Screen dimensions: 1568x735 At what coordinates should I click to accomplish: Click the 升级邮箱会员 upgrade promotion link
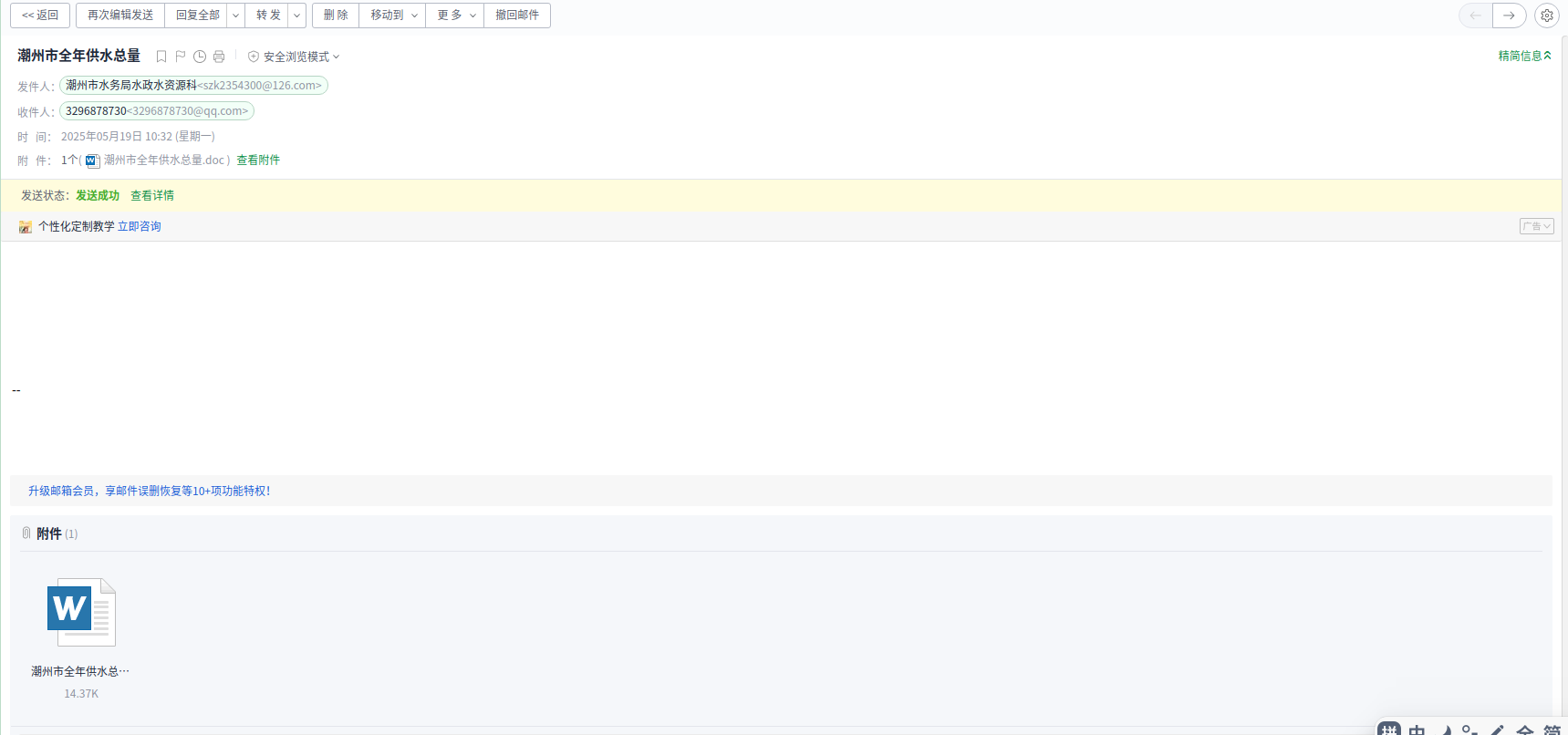(x=150, y=491)
